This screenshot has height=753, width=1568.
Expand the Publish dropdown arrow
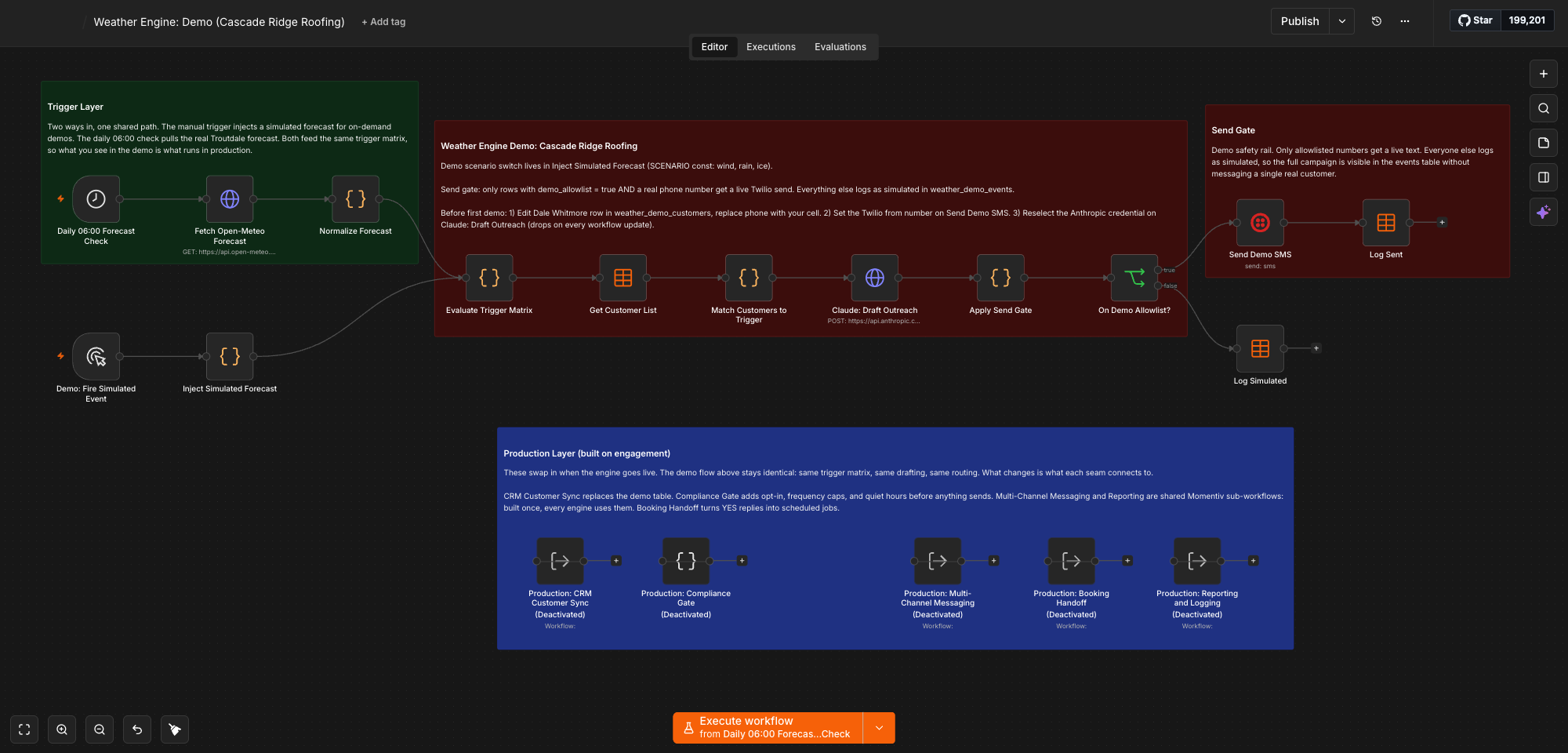1342,21
